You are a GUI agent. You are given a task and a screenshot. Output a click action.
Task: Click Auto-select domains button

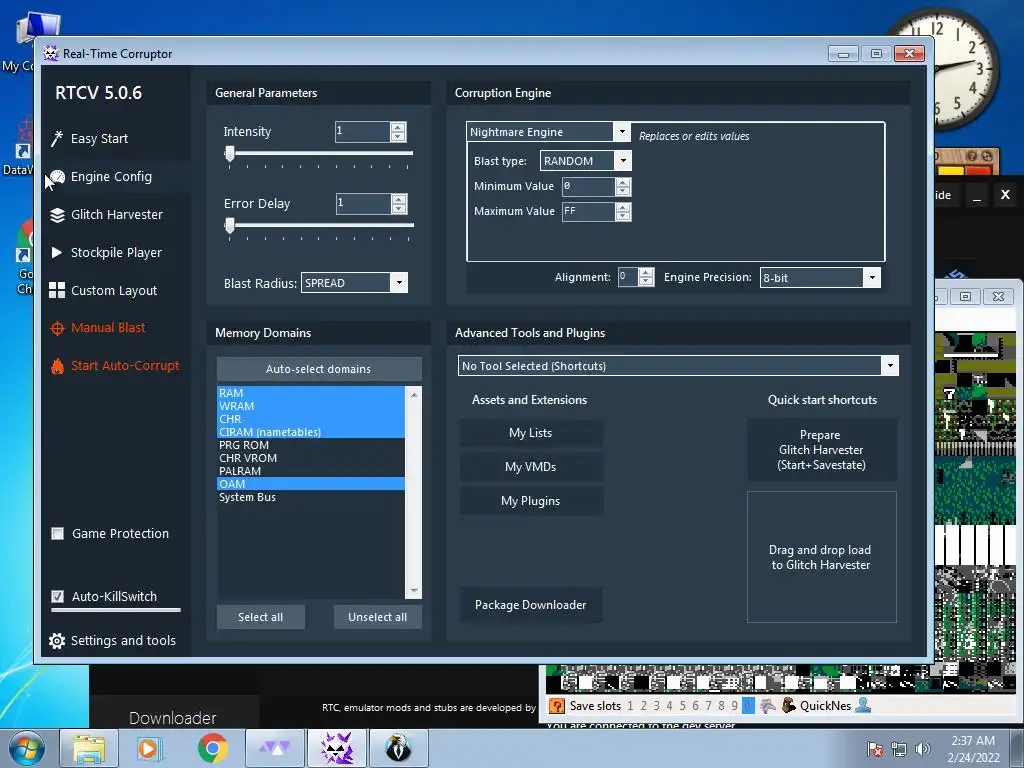[x=319, y=369]
